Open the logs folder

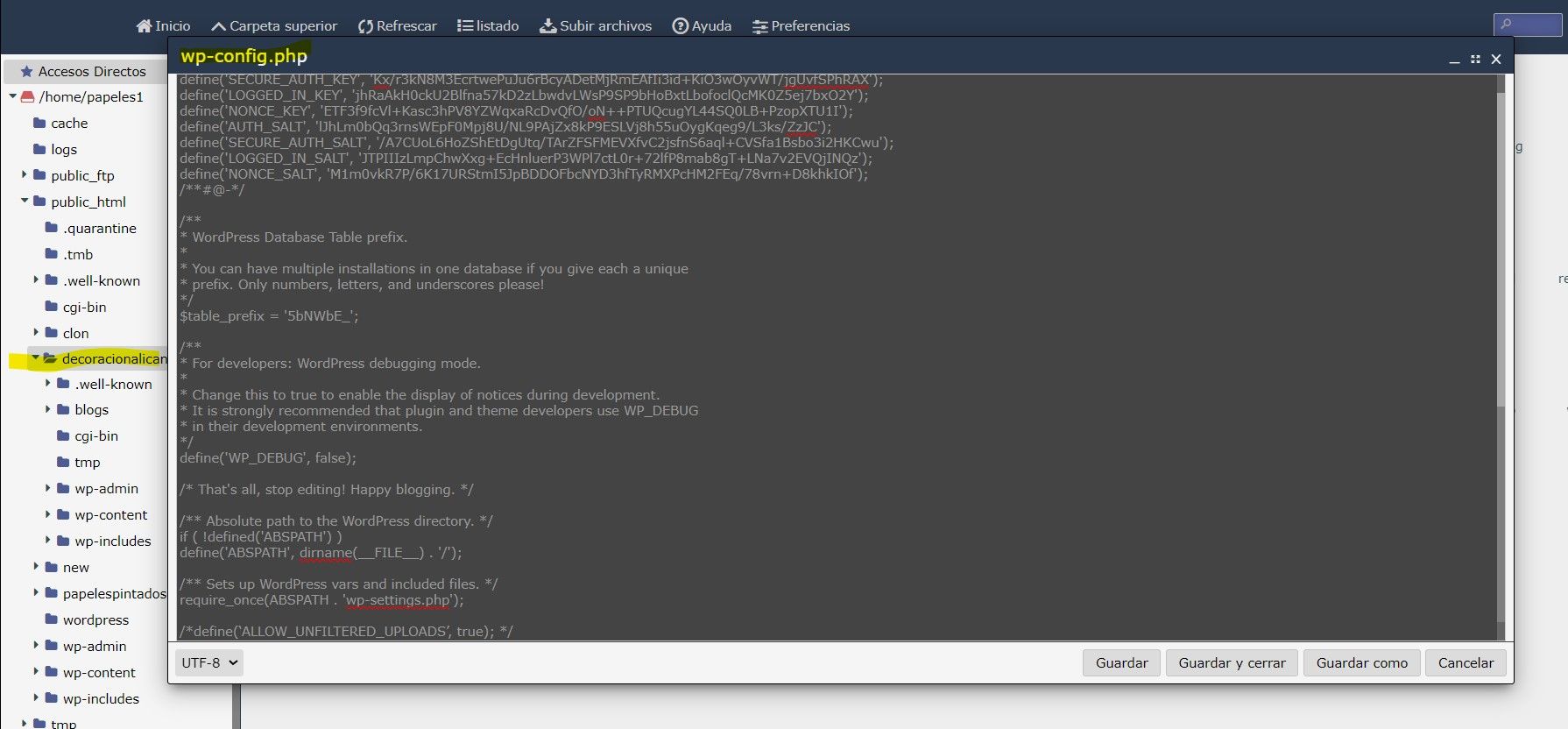point(55,149)
